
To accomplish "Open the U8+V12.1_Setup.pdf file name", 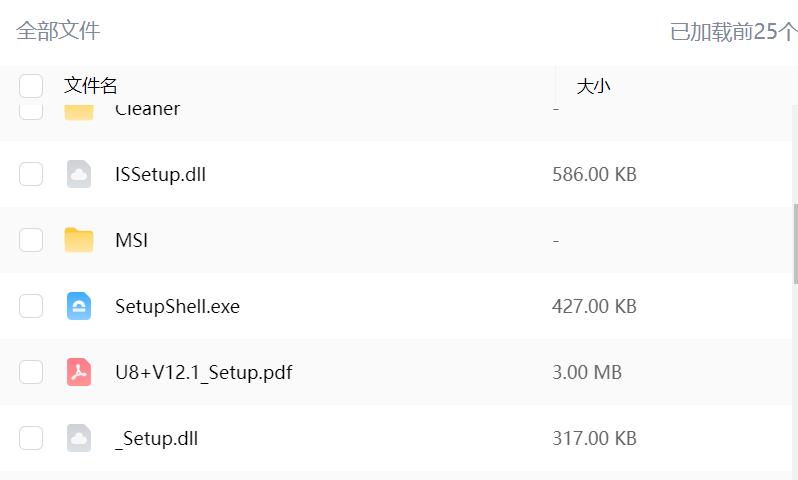I will [x=203, y=372].
